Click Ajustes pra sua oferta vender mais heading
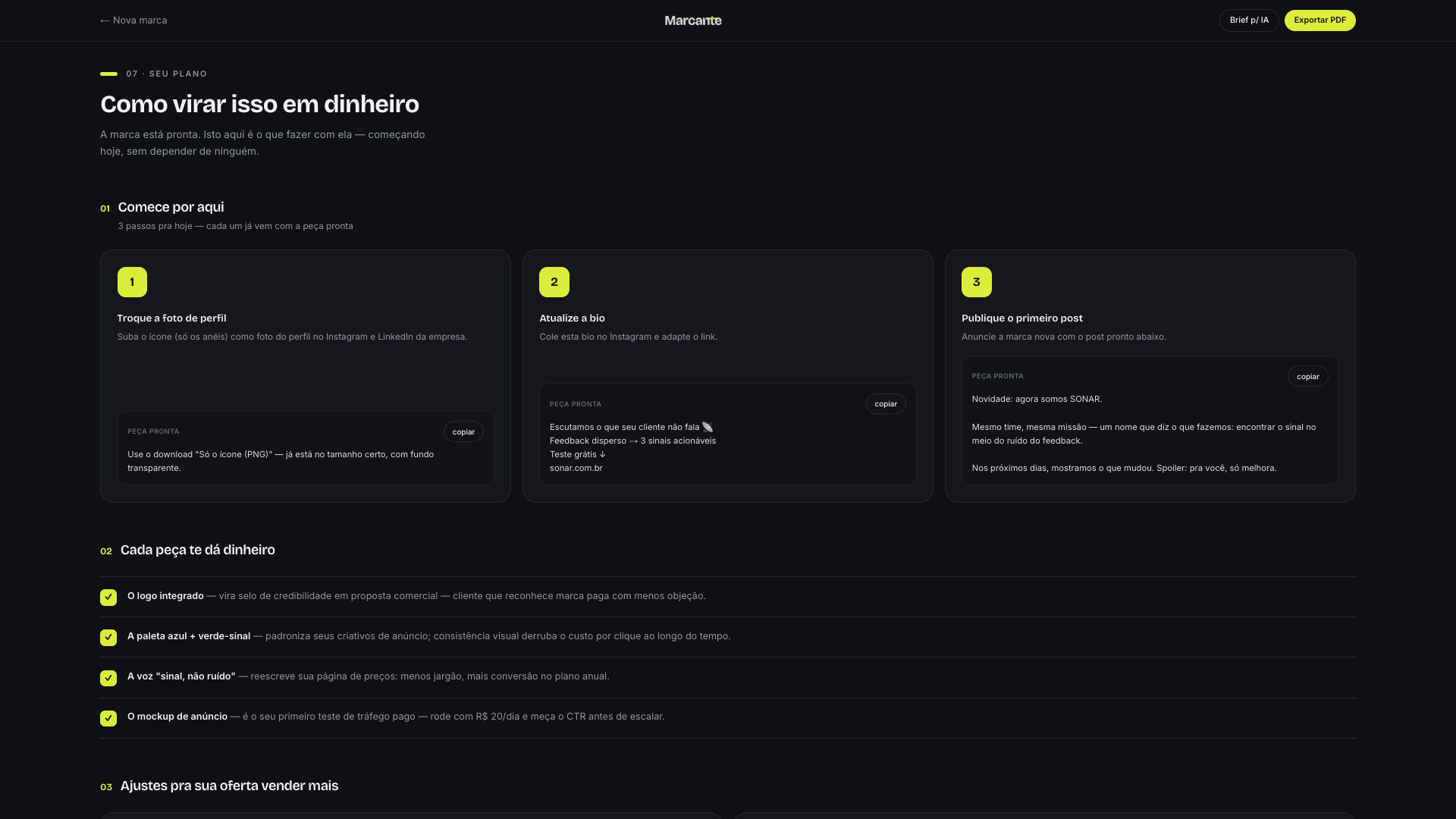The width and height of the screenshot is (1456, 819). click(x=229, y=786)
